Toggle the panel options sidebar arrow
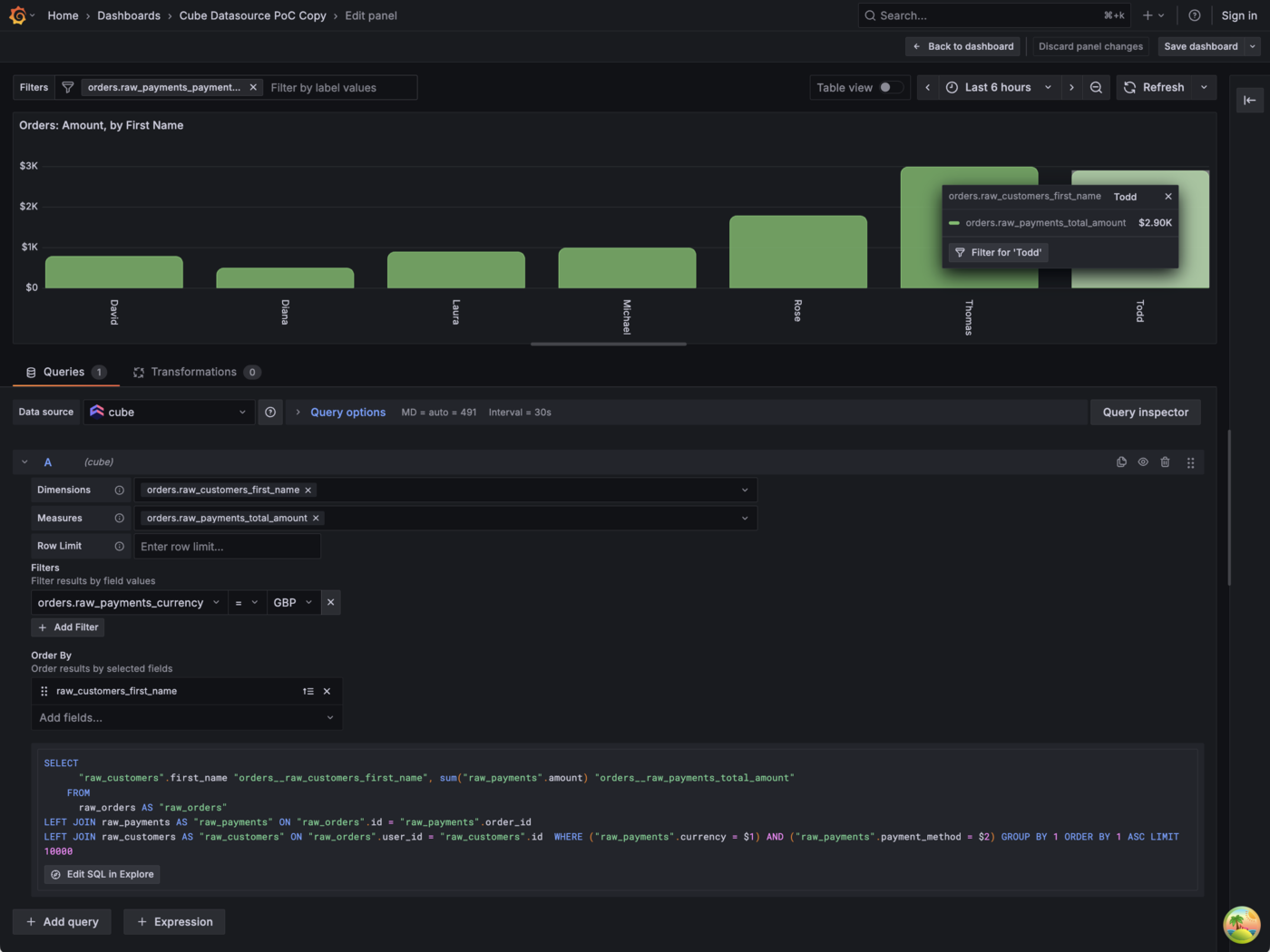The width and height of the screenshot is (1270, 952). point(1250,101)
